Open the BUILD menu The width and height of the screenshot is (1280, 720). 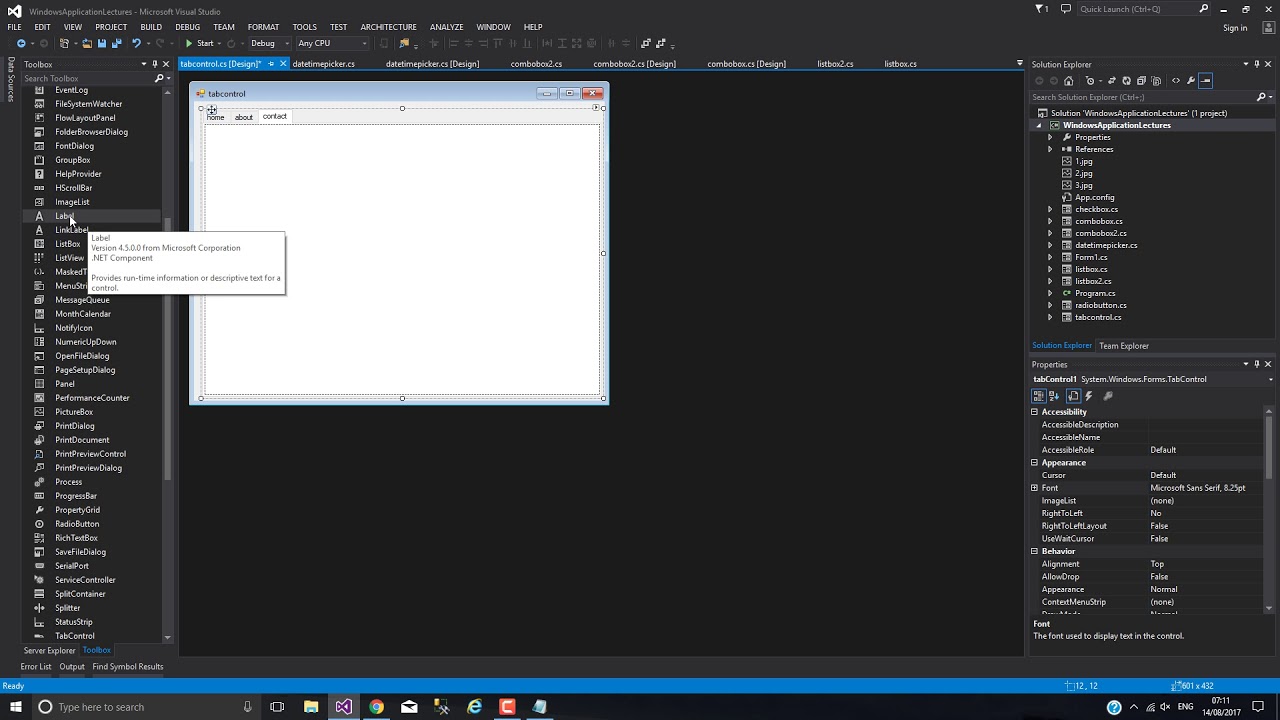(151, 27)
